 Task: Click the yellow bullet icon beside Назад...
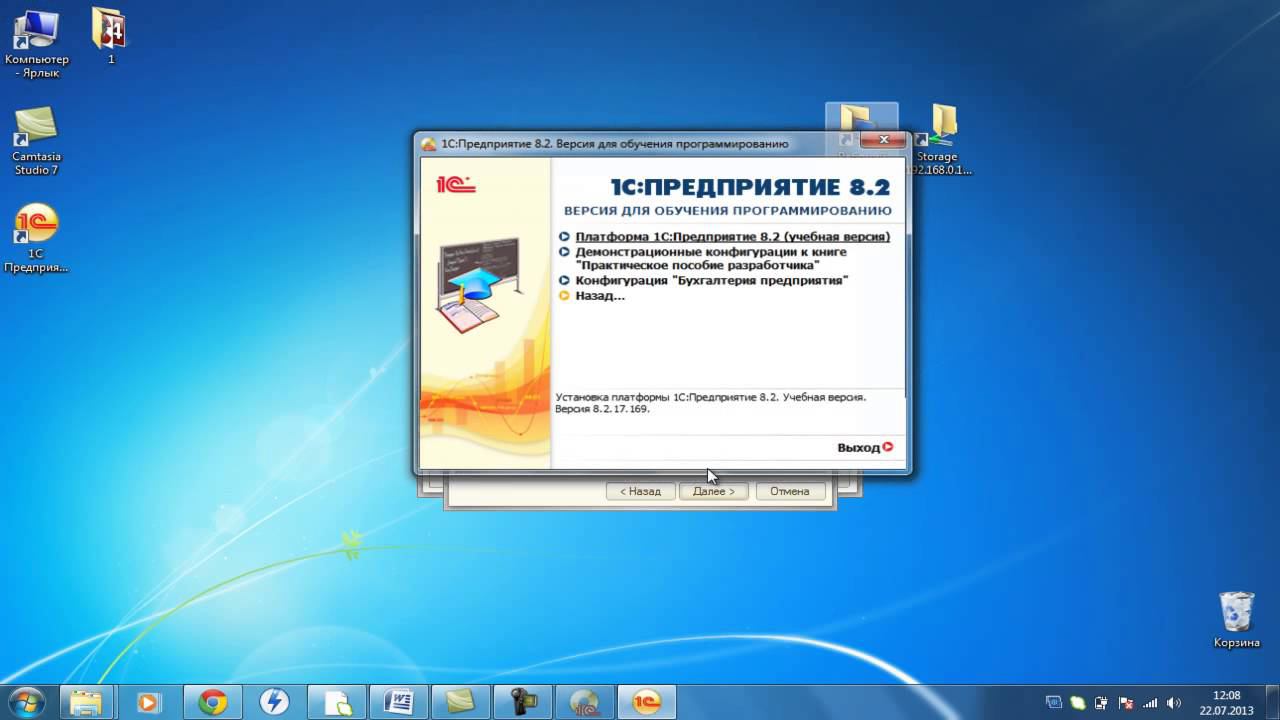click(x=565, y=296)
